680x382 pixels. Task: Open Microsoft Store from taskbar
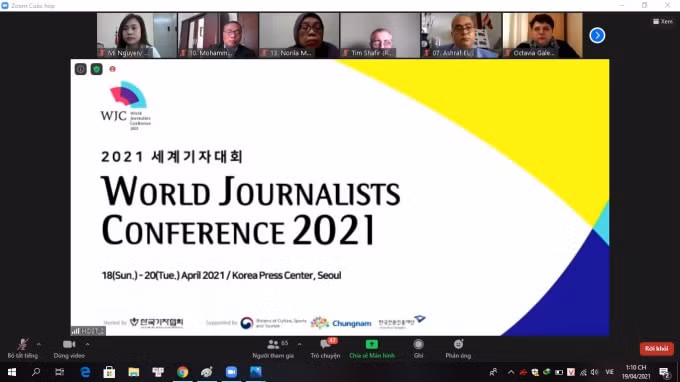coord(109,372)
